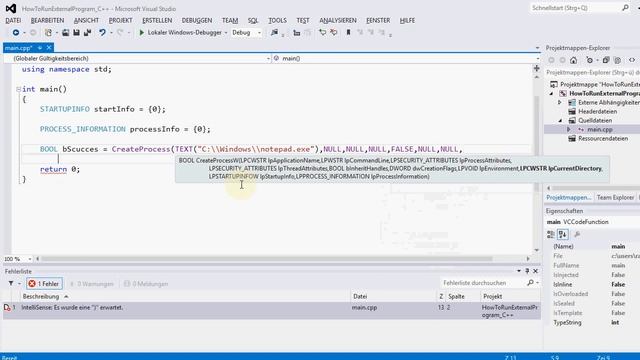Click Collapse All icon in Projektmappen-Explorer
The height and width of the screenshot is (360, 640).
[x=606, y=60]
